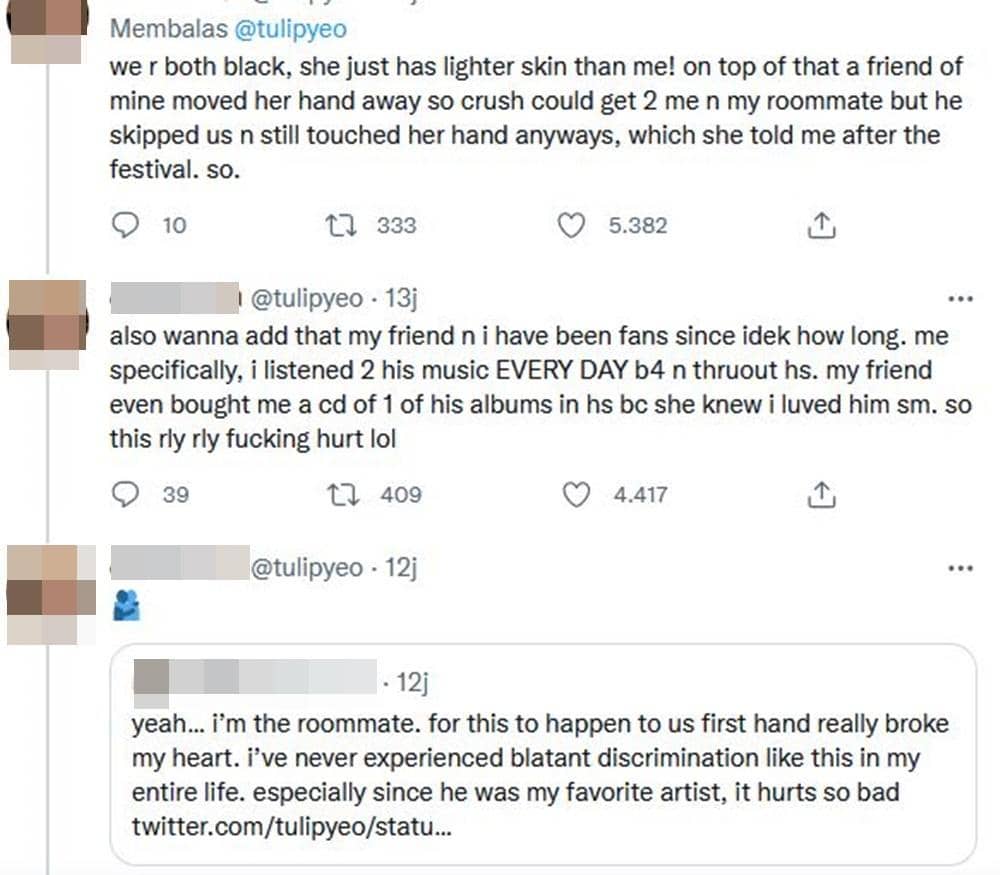
Task: Click the hugging emoji in the 12j tweet
Action: (x=125, y=604)
